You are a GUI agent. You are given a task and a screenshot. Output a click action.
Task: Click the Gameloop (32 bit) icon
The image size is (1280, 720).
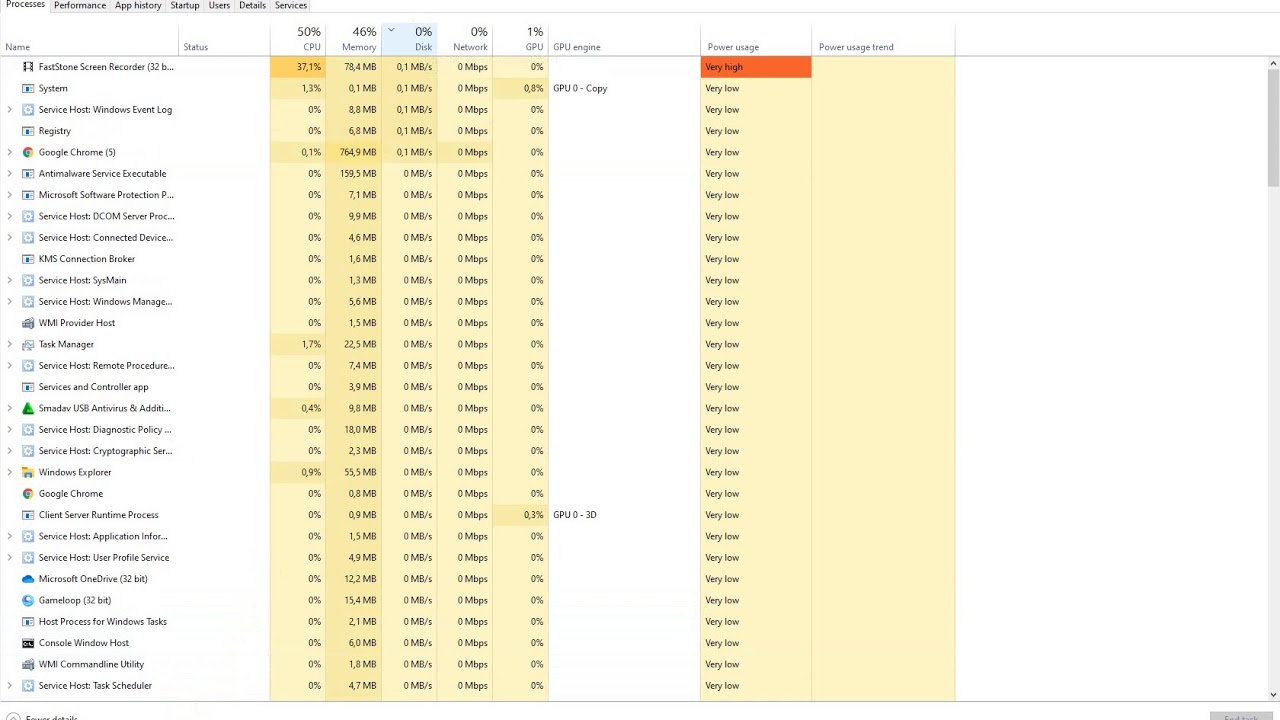tap(28, 600)
